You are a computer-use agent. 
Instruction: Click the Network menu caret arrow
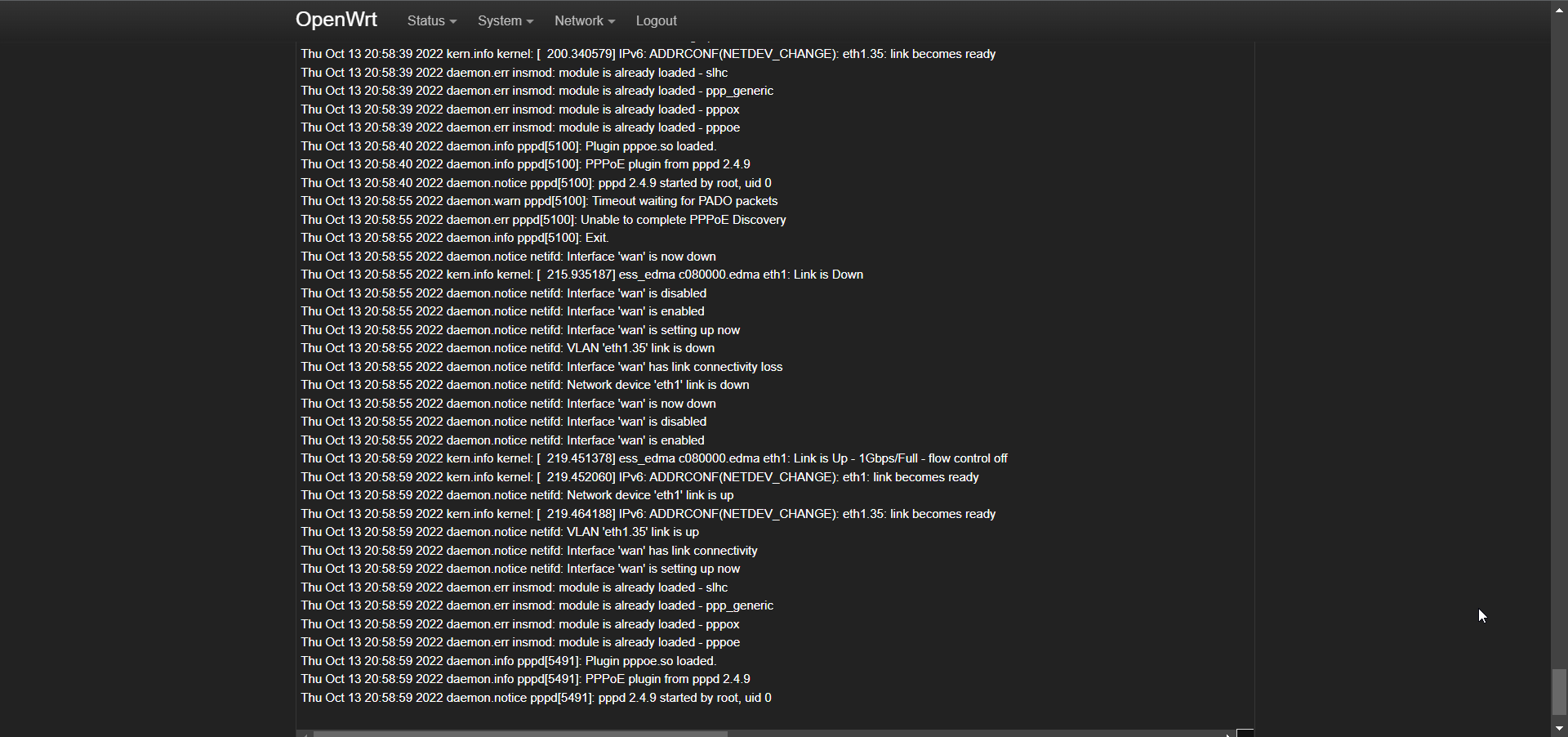[612, 22]
